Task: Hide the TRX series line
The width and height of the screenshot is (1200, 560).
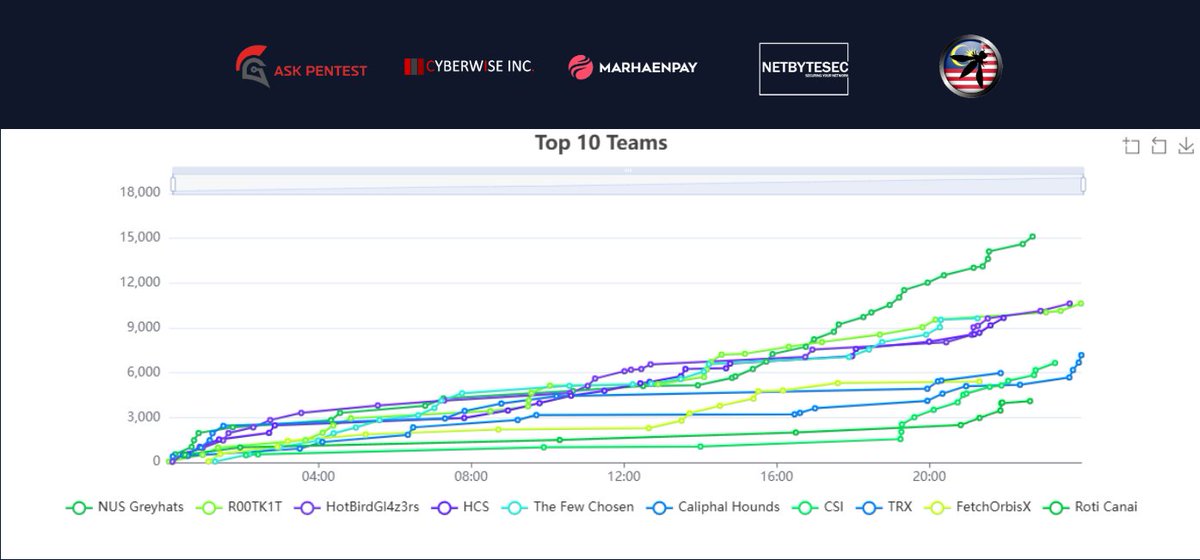Action: tap(885, 507)
